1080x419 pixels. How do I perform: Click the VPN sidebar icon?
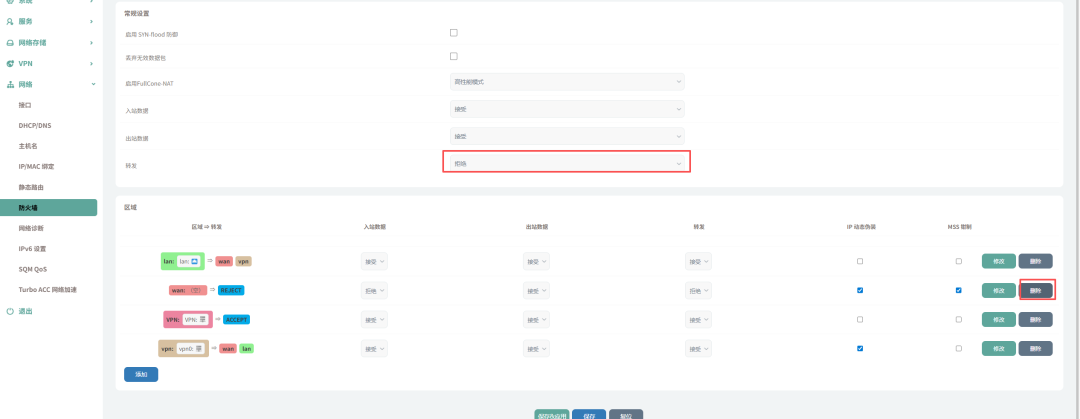pyautogui.click(x=10, y=63)
